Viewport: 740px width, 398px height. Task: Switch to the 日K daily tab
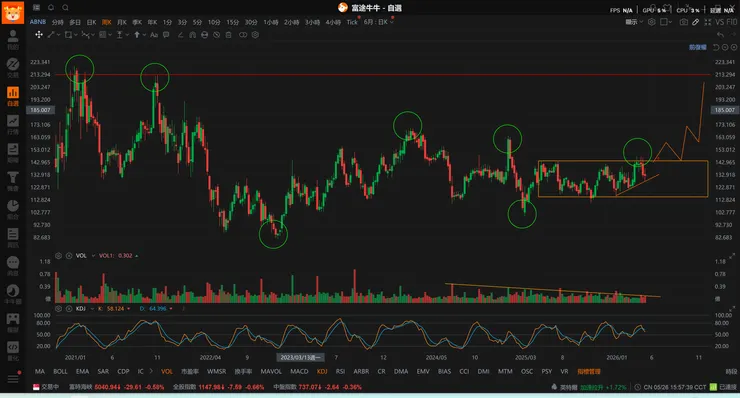pyautogui.click(x=92, y=22)
